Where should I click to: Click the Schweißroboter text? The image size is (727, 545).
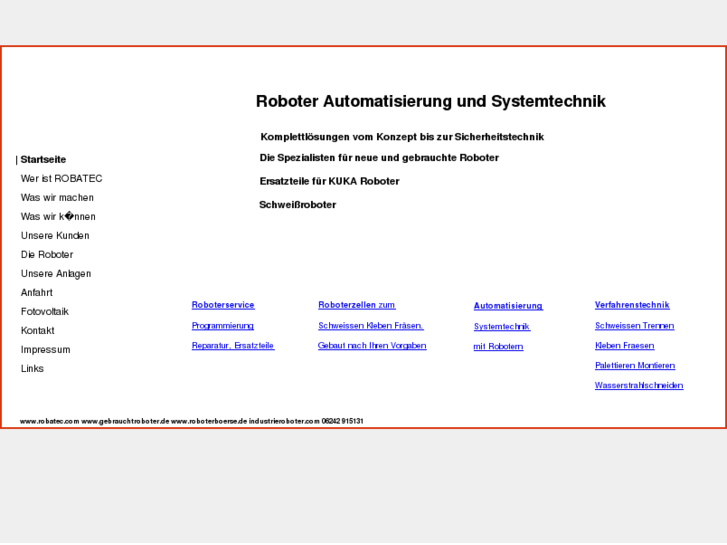(x=298, y=205)
